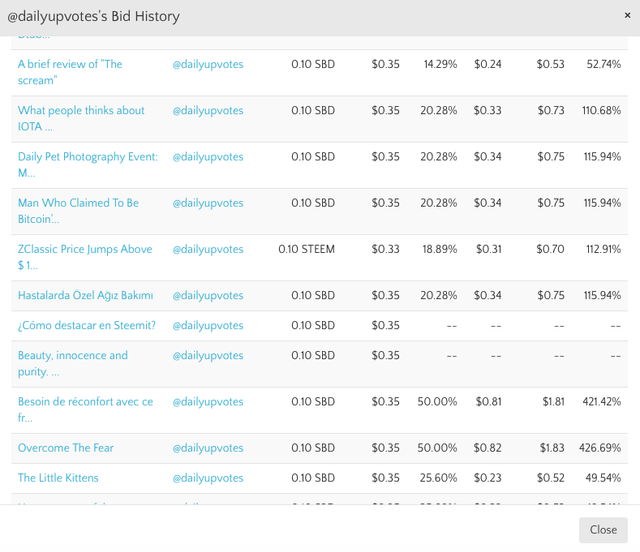Click @dailyupvotes in the Hastalarda row
Image resolution: width=640 pixels, height=552 pixels.
[x=208, y=295]
